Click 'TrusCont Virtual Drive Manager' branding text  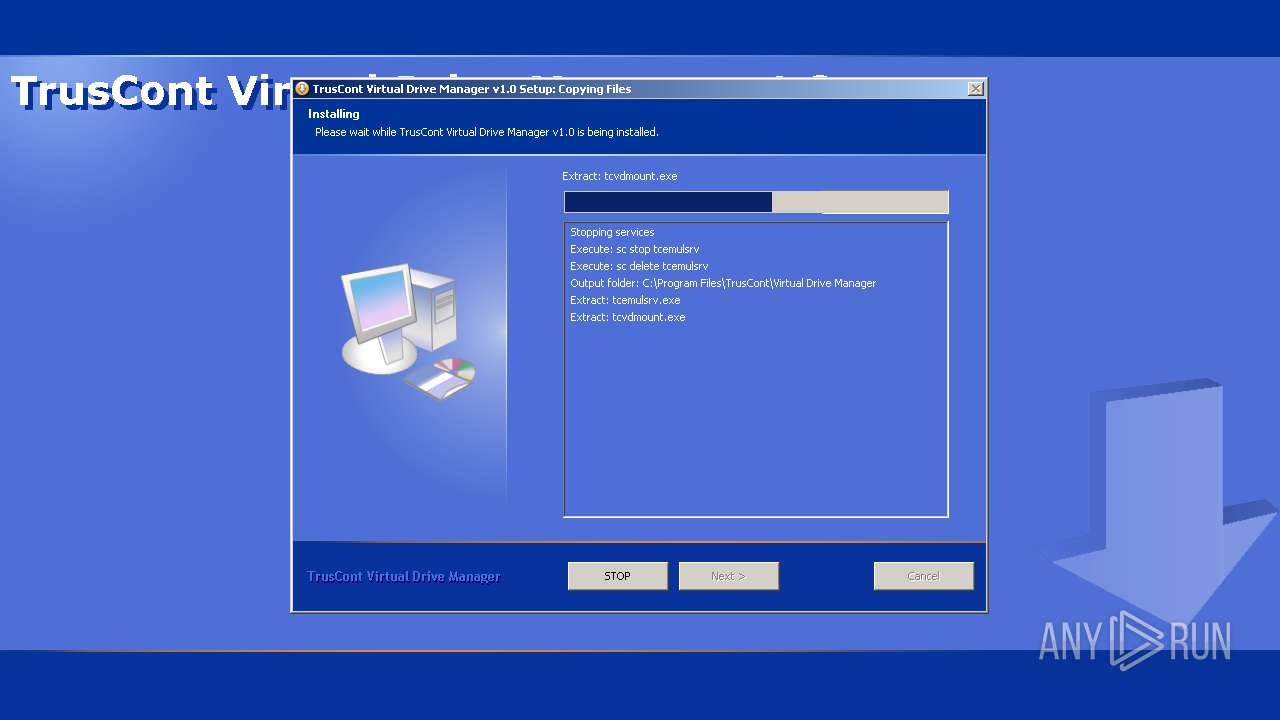403,577
